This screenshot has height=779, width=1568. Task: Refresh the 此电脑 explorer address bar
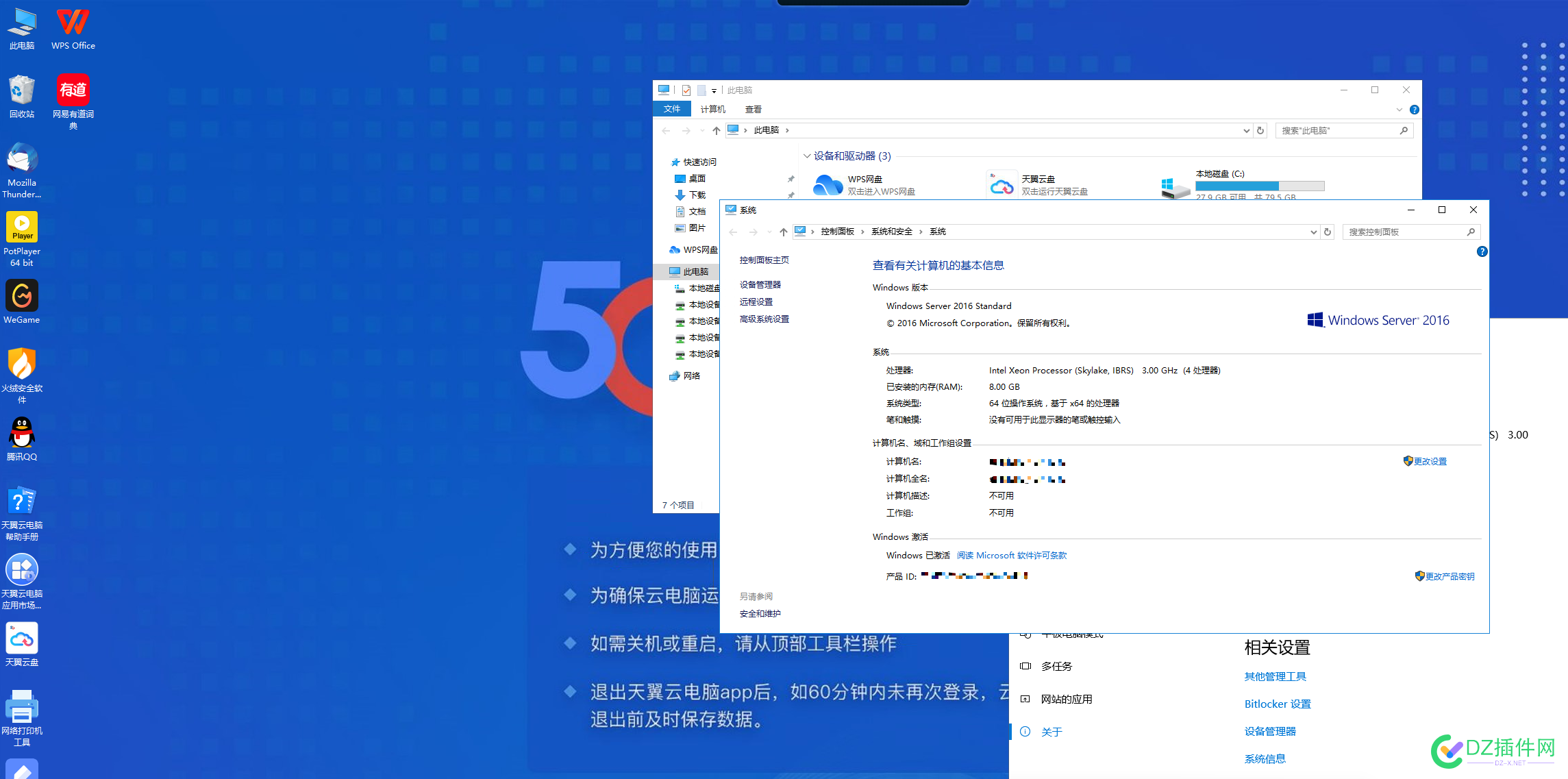point(1260,130)
